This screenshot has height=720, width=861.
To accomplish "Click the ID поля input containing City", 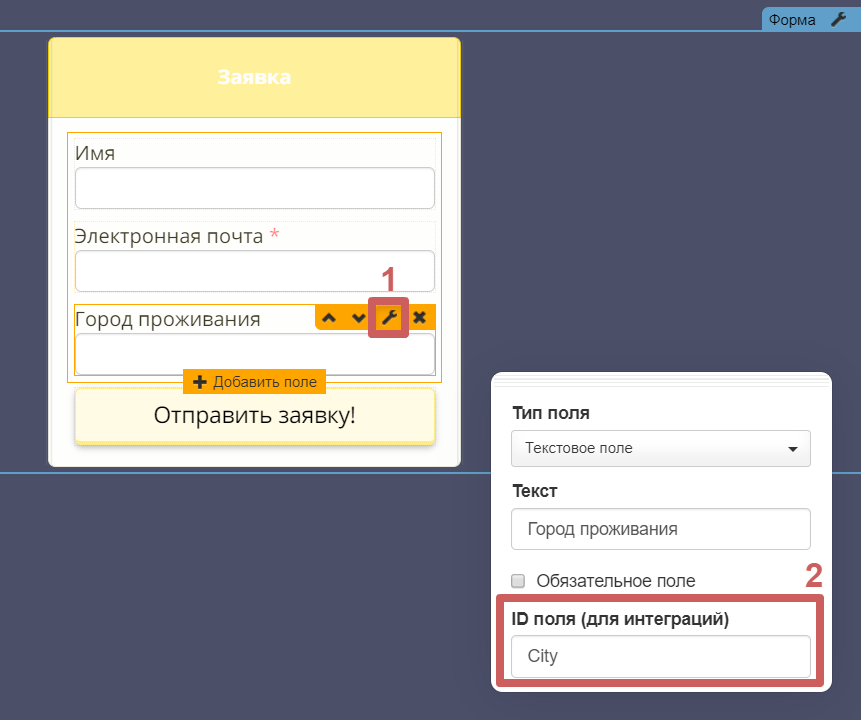I will (x=660, y=657).
